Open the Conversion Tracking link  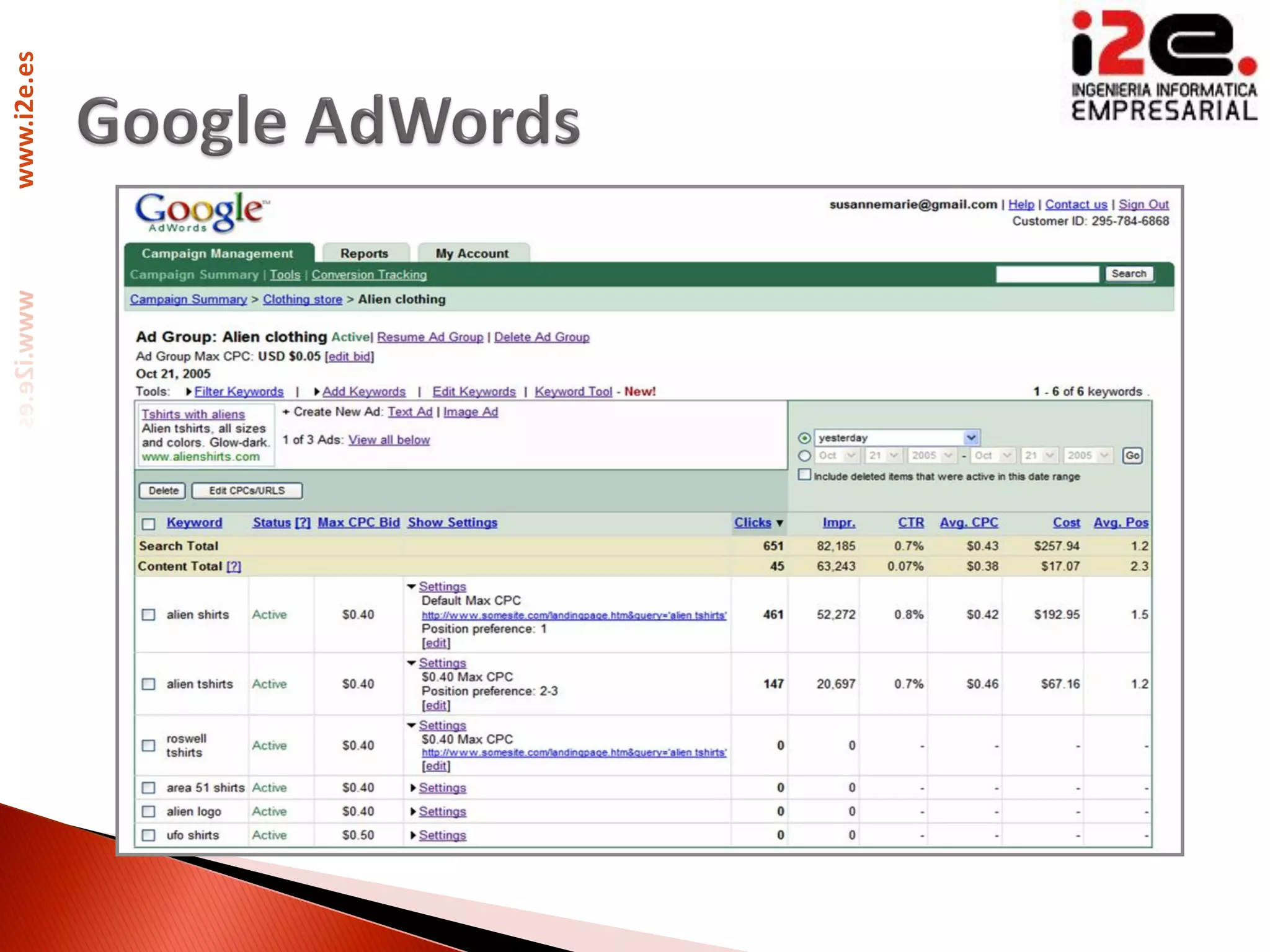point(369,275)
